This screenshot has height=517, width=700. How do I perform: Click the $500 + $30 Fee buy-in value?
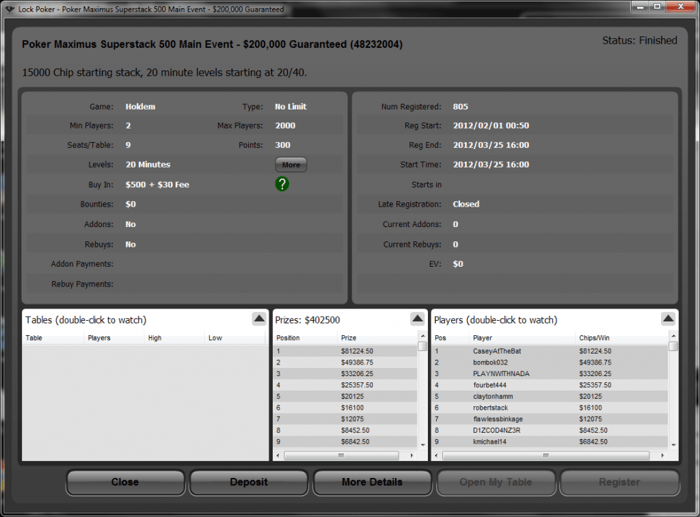click(x=157, y=184)
